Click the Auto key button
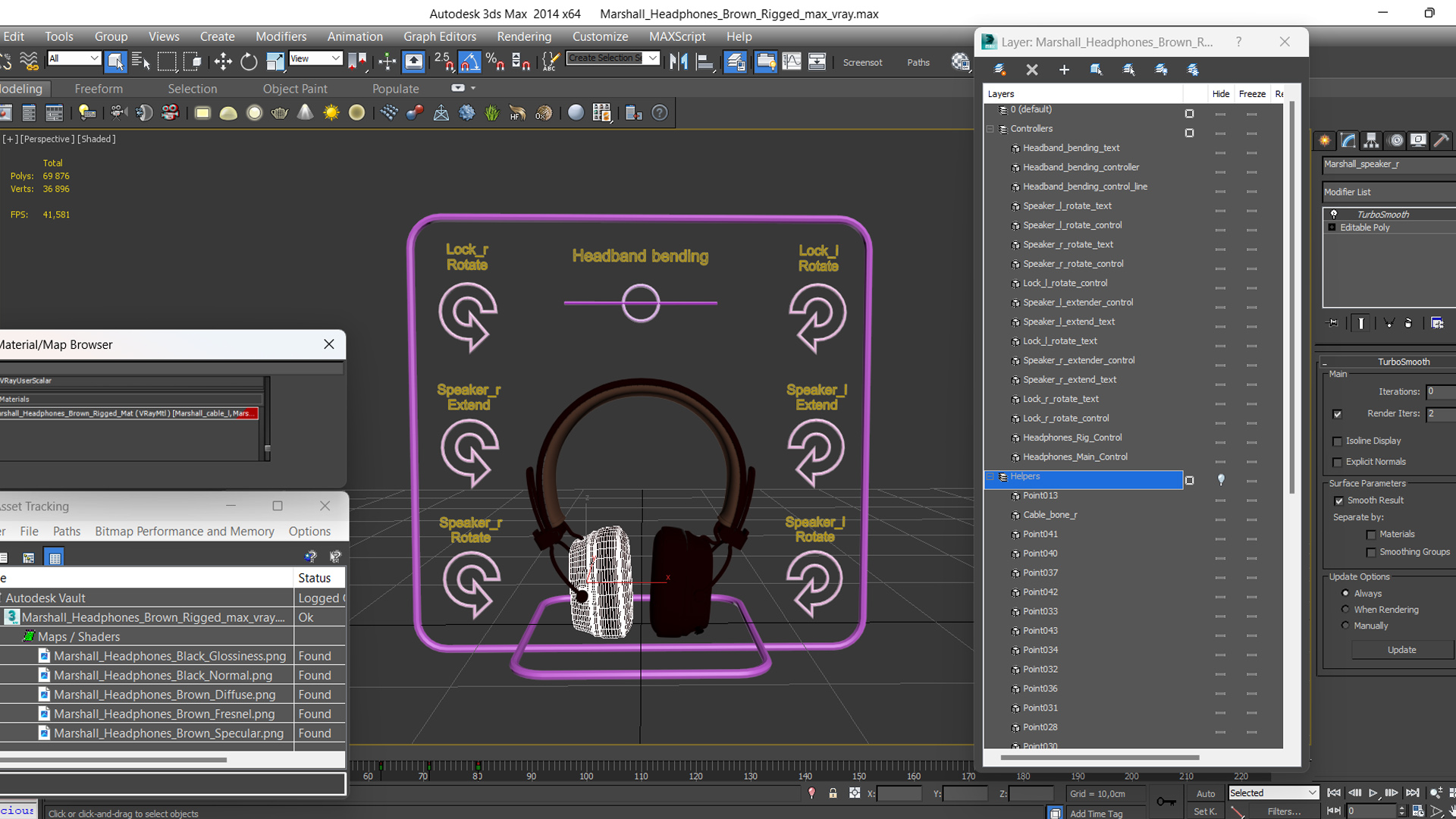The width and height of the screenshot is (1456, 819). pyautogui.click(x=1206, y=793)
